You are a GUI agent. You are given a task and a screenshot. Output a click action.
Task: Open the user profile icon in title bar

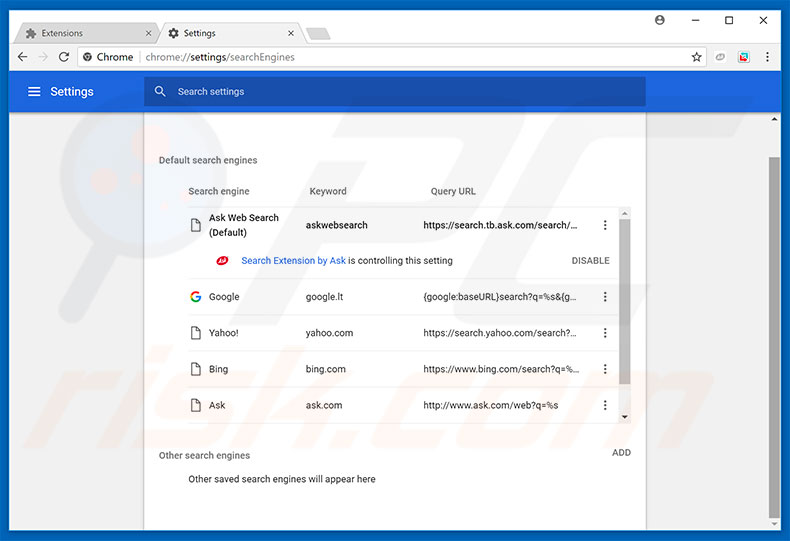(660, 20)
